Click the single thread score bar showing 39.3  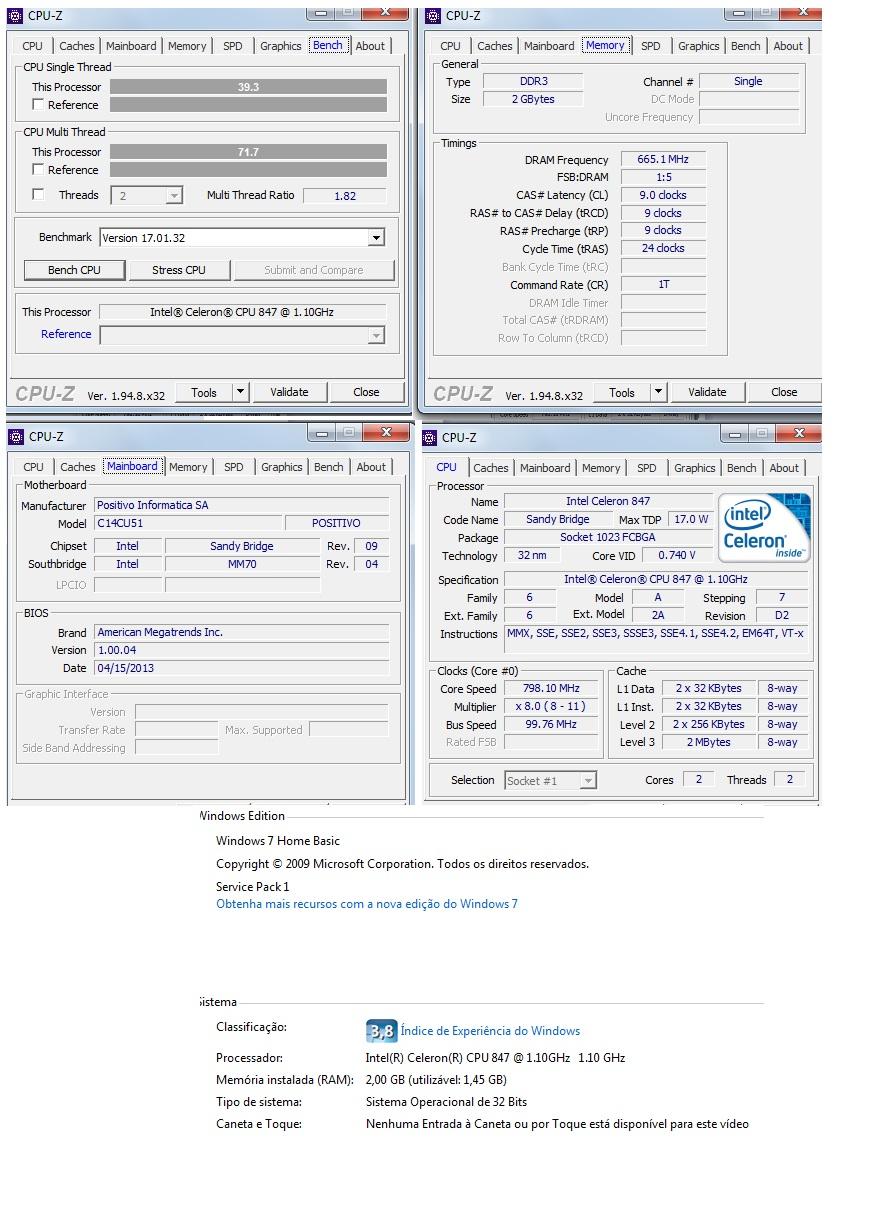pyautogui.click(x=248, y=87)
